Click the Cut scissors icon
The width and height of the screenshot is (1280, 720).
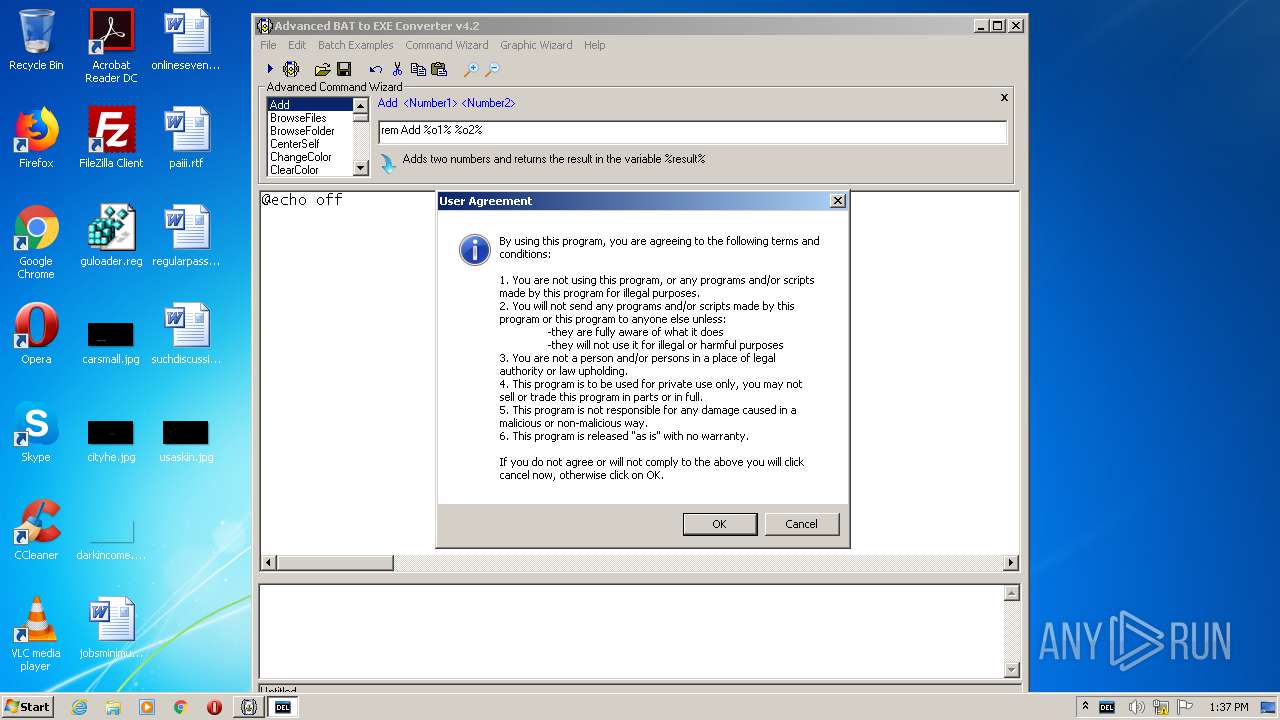(x=397, y=69)
